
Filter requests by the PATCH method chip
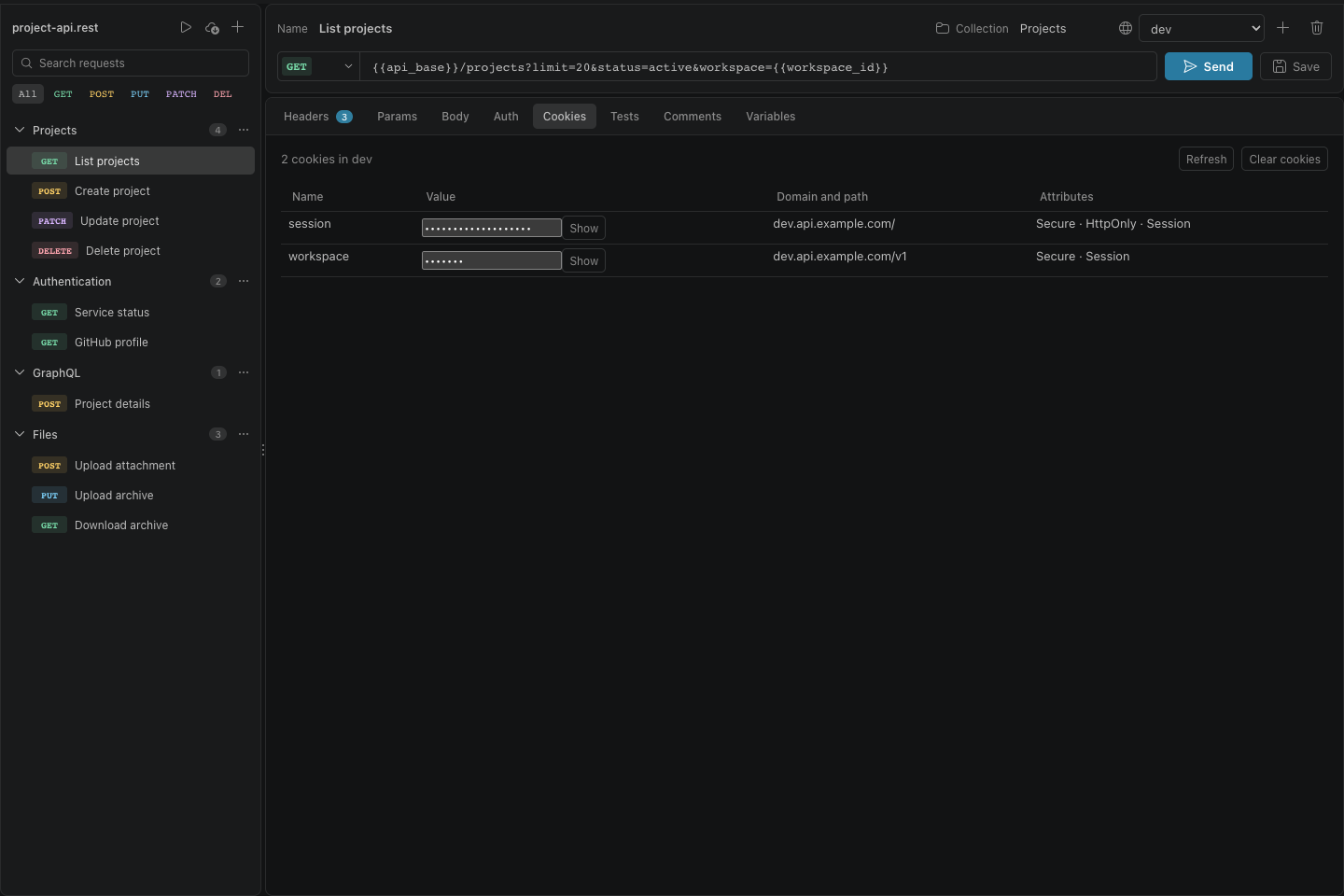click(x=181, y=94)
